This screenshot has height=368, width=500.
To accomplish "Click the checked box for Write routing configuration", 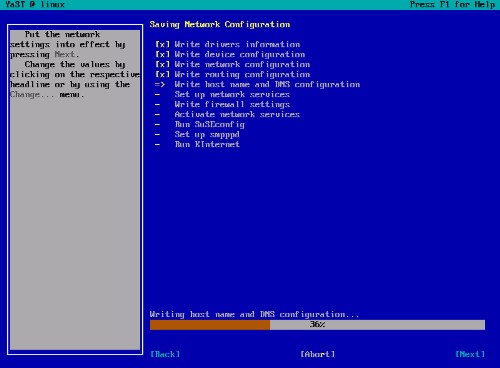I will [162, 74].
